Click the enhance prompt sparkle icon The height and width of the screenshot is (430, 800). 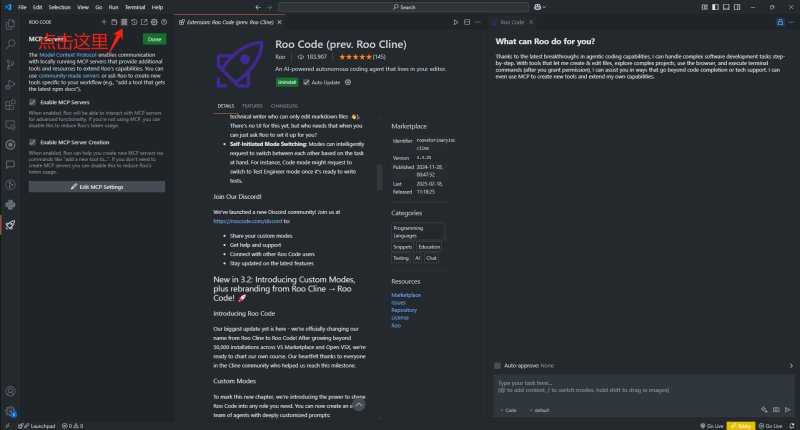pos(764,410)
